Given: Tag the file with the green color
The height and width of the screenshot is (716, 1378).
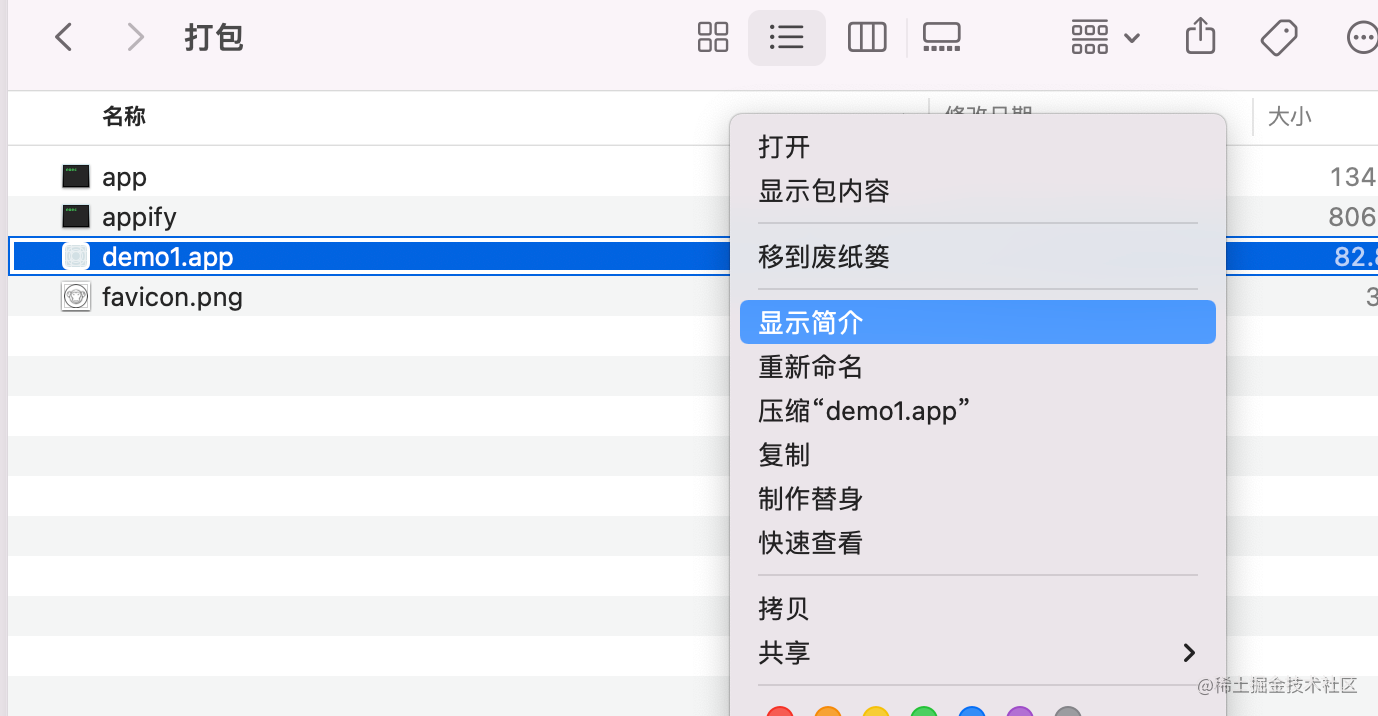Looking at the screenshot, I should tap(924, 711).
